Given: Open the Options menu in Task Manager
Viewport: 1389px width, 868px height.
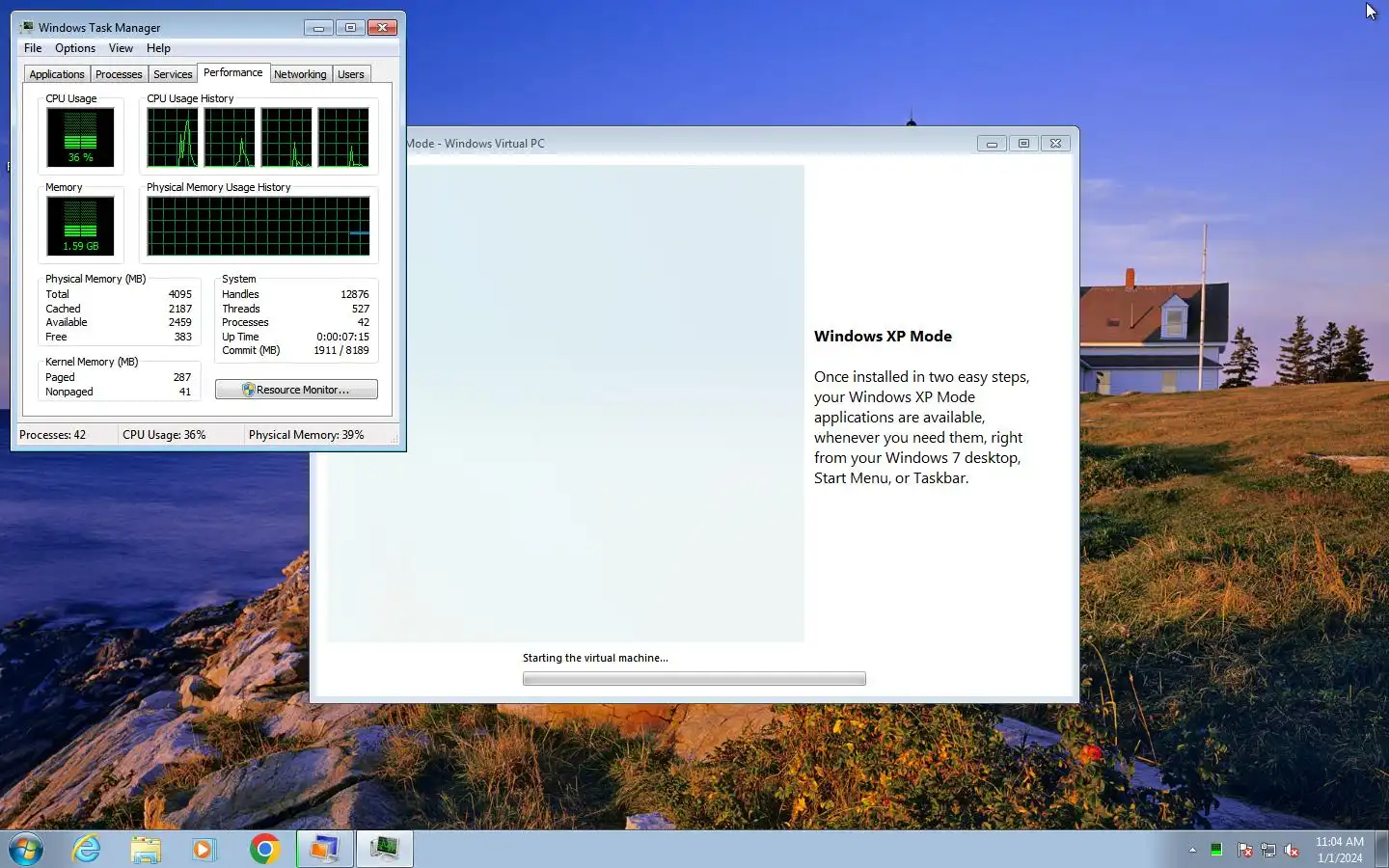Looking at the screenshot, I should (x=75, y=48).
